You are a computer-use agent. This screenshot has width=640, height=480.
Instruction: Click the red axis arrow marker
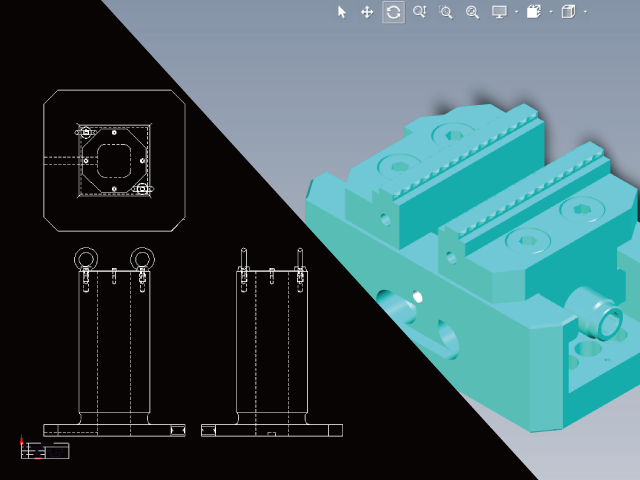coord(23,439)
